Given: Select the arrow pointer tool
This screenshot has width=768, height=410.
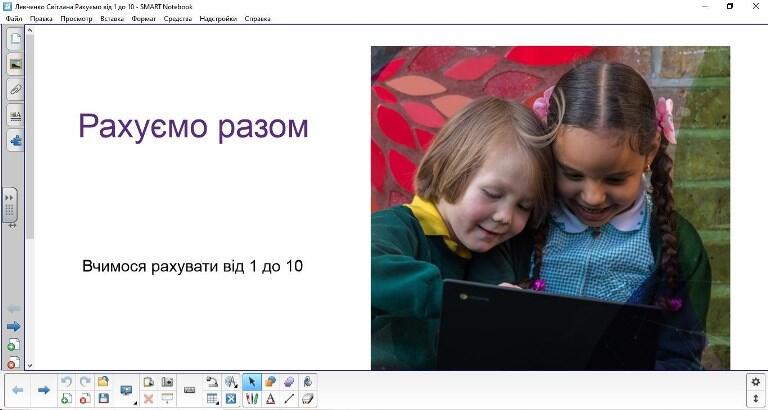Looking at the screenshot, I should coord(252,382).
